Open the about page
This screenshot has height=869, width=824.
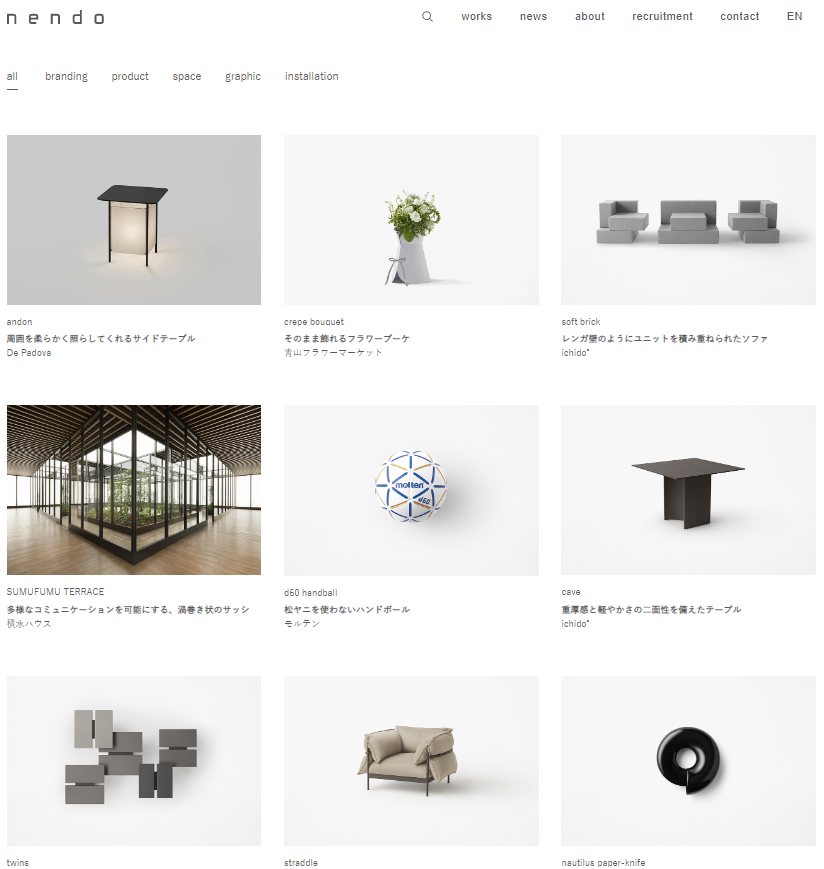click(x=590, y=17)
